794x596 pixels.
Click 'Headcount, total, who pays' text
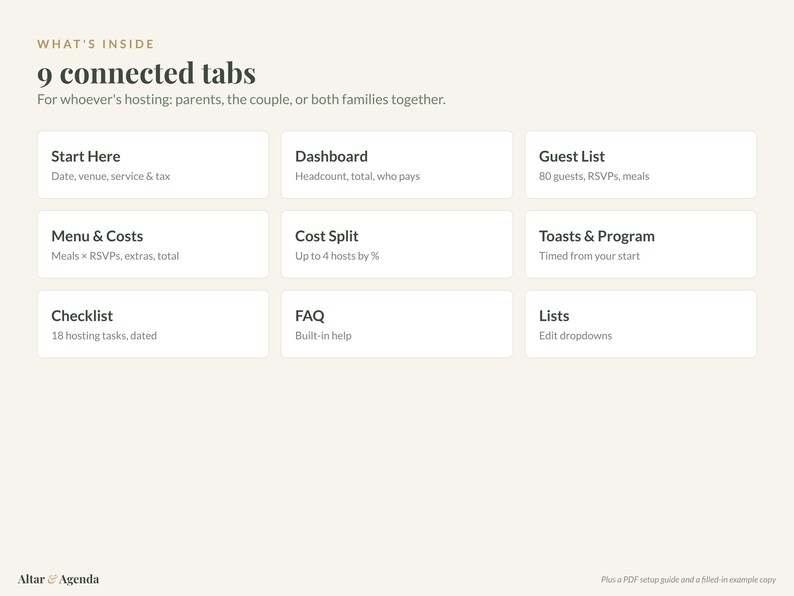pyautogui.click(x=358, y=176)
